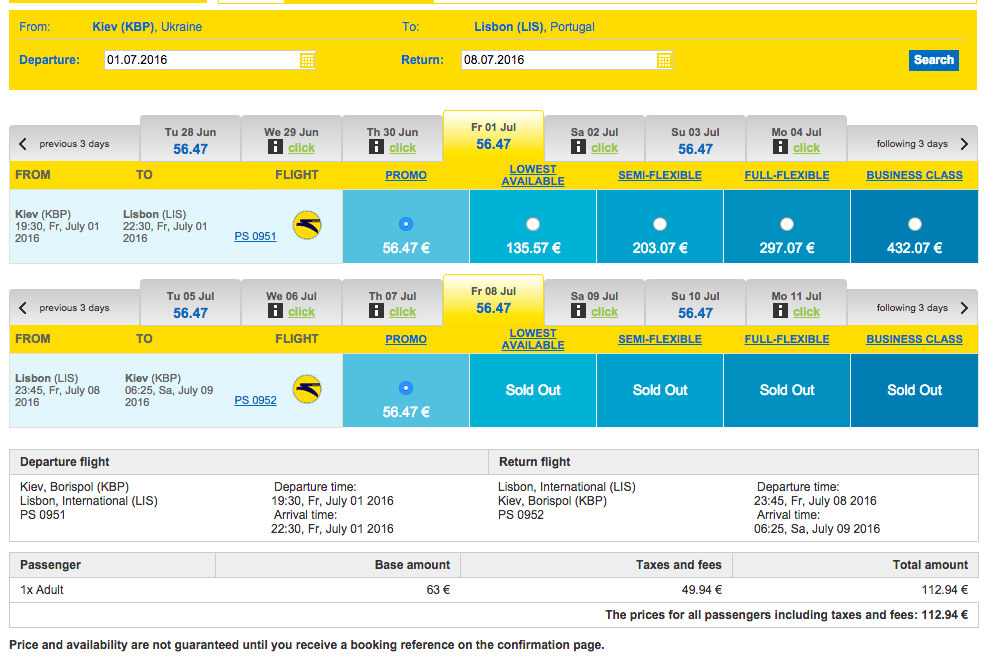Viewport: 995px width, 658px height.
Task: Show following 3 days for return flight
Action: click(922, 308)
